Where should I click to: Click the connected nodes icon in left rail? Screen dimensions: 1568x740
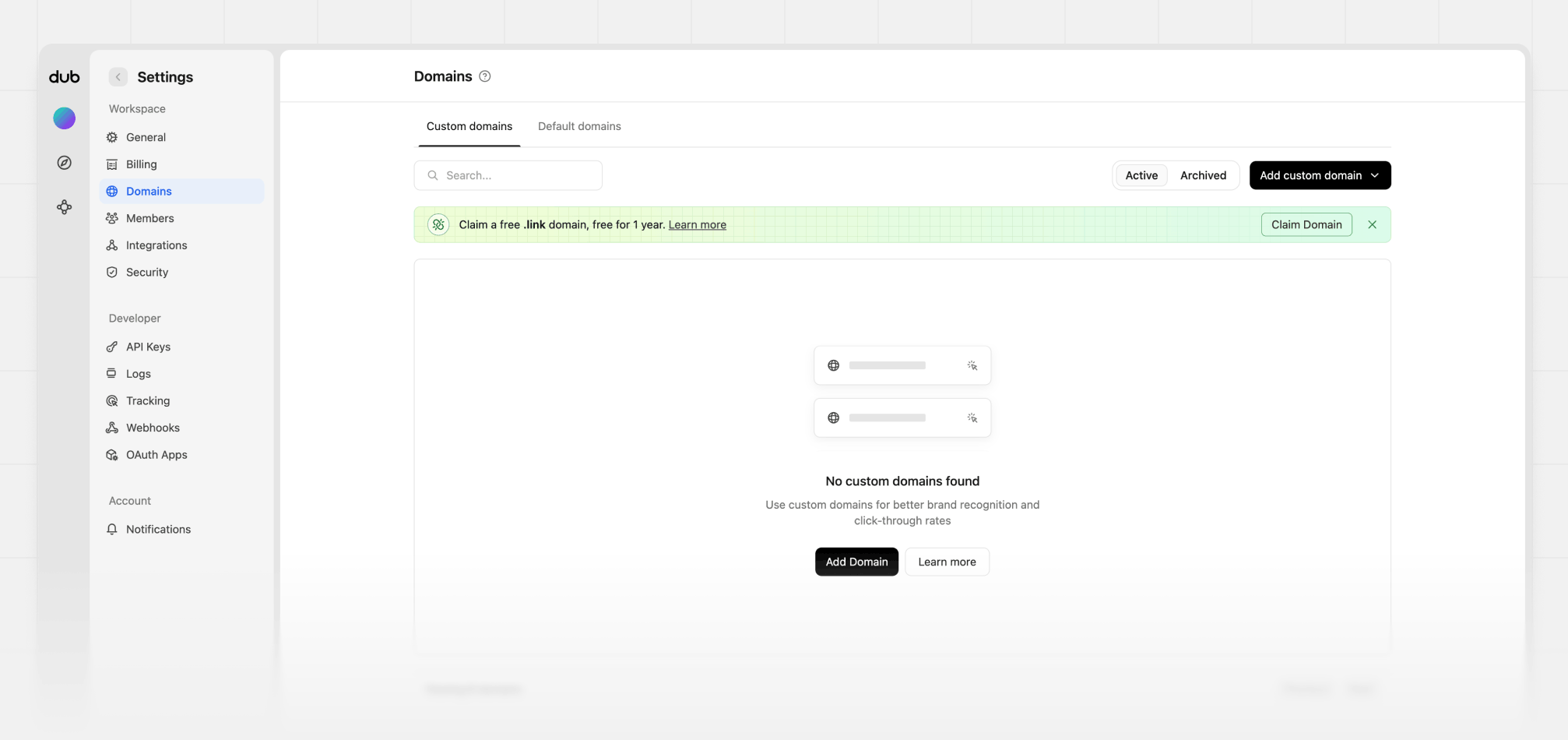(65, 207)
